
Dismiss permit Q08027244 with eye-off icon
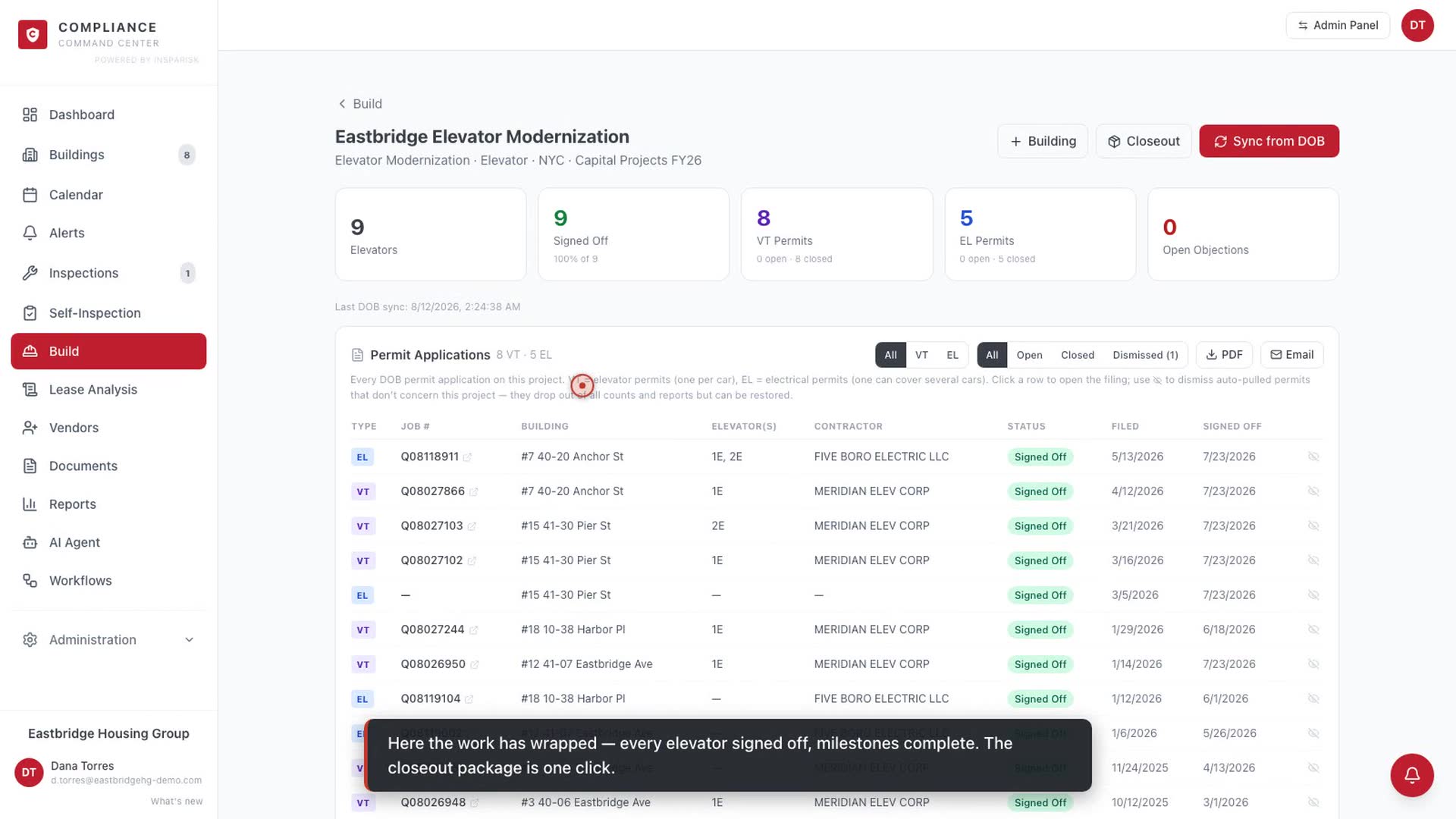[1313, 629]
